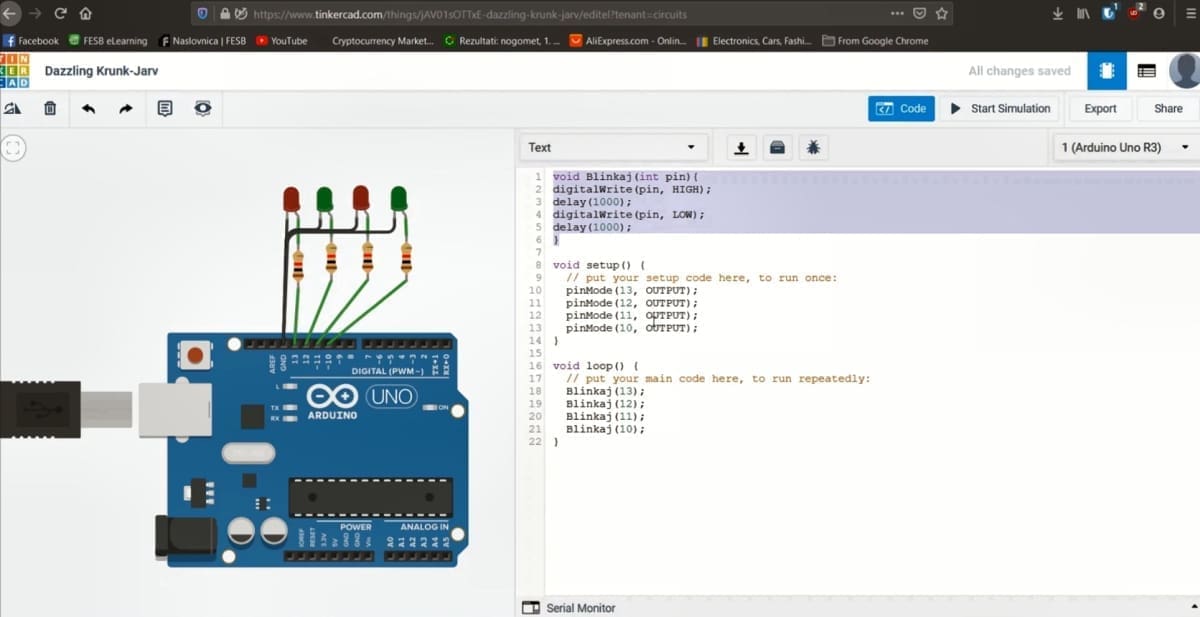
Task: Expand the Serial Monitor panel
Action: [x=570, y=607]
